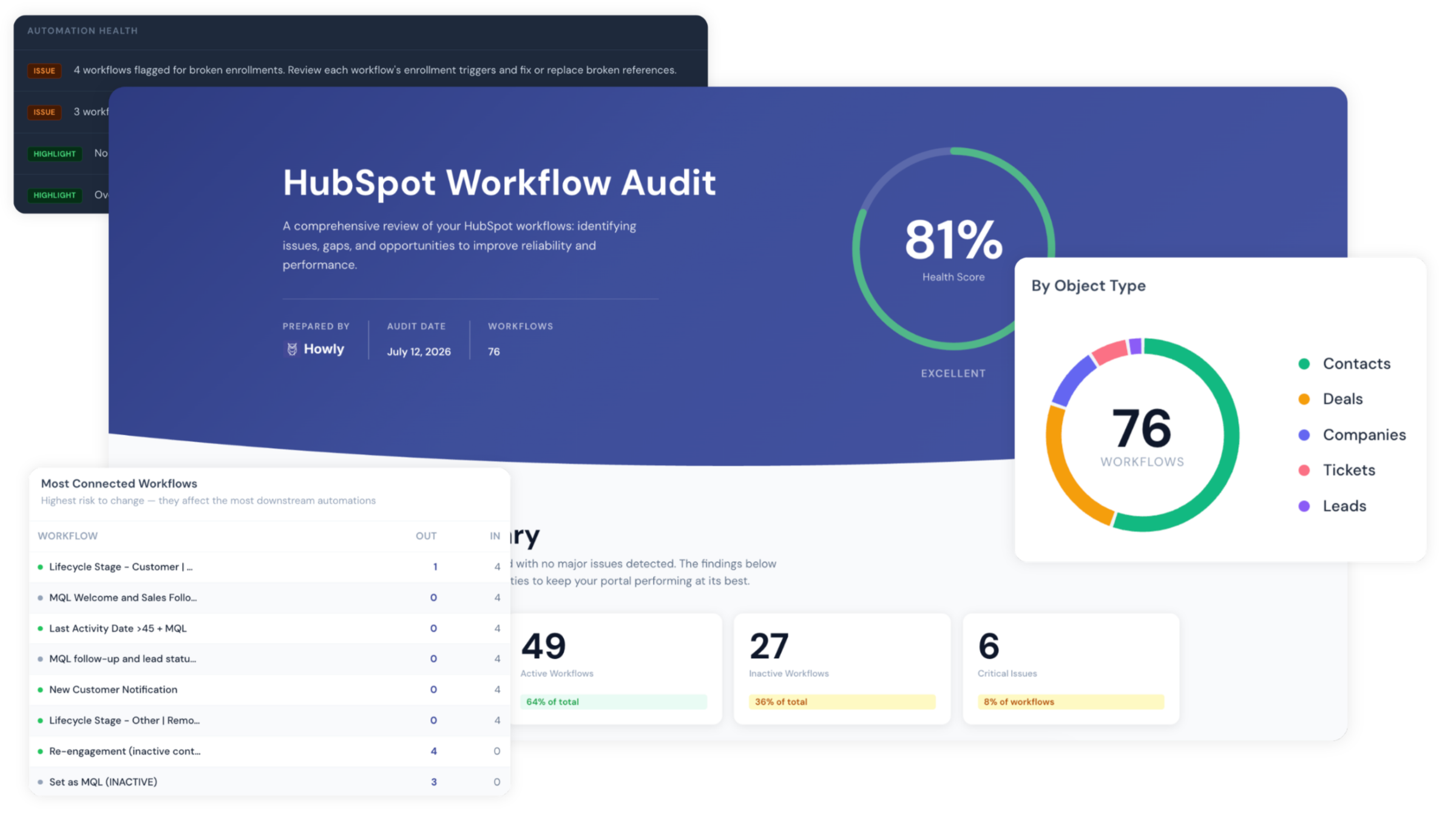Select 'New Customer Notification' workflow row

(x=269, y=690)
